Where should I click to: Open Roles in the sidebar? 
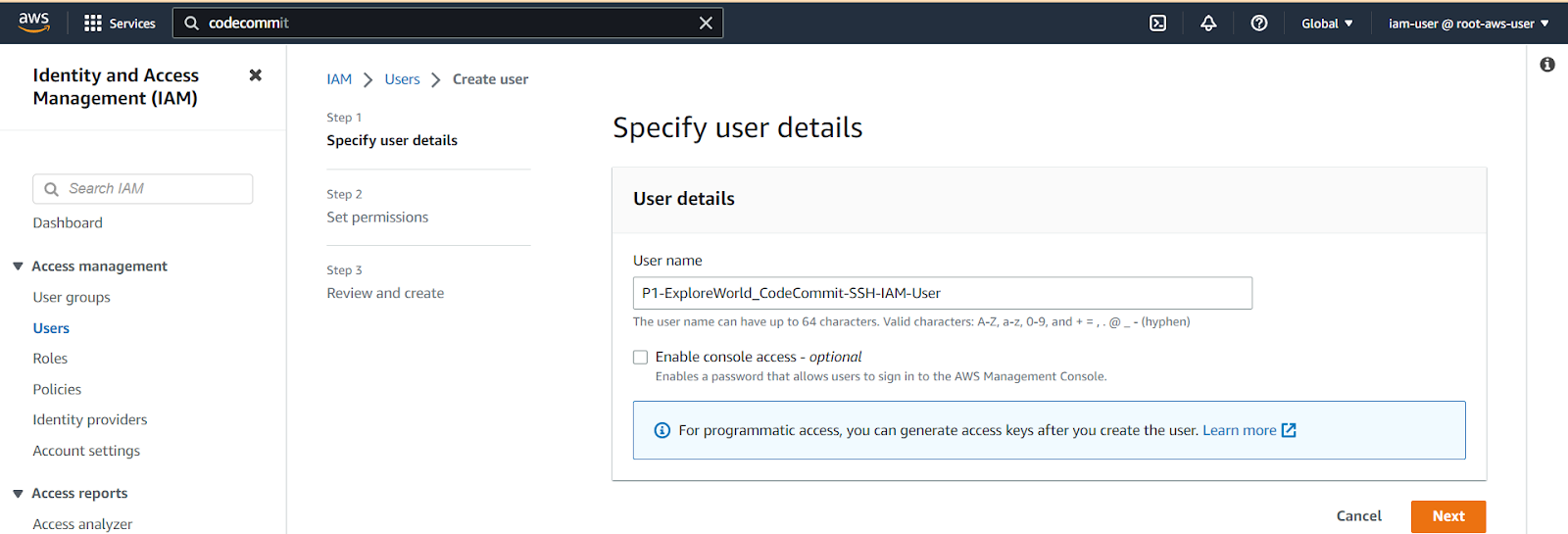tap(50, 359)
